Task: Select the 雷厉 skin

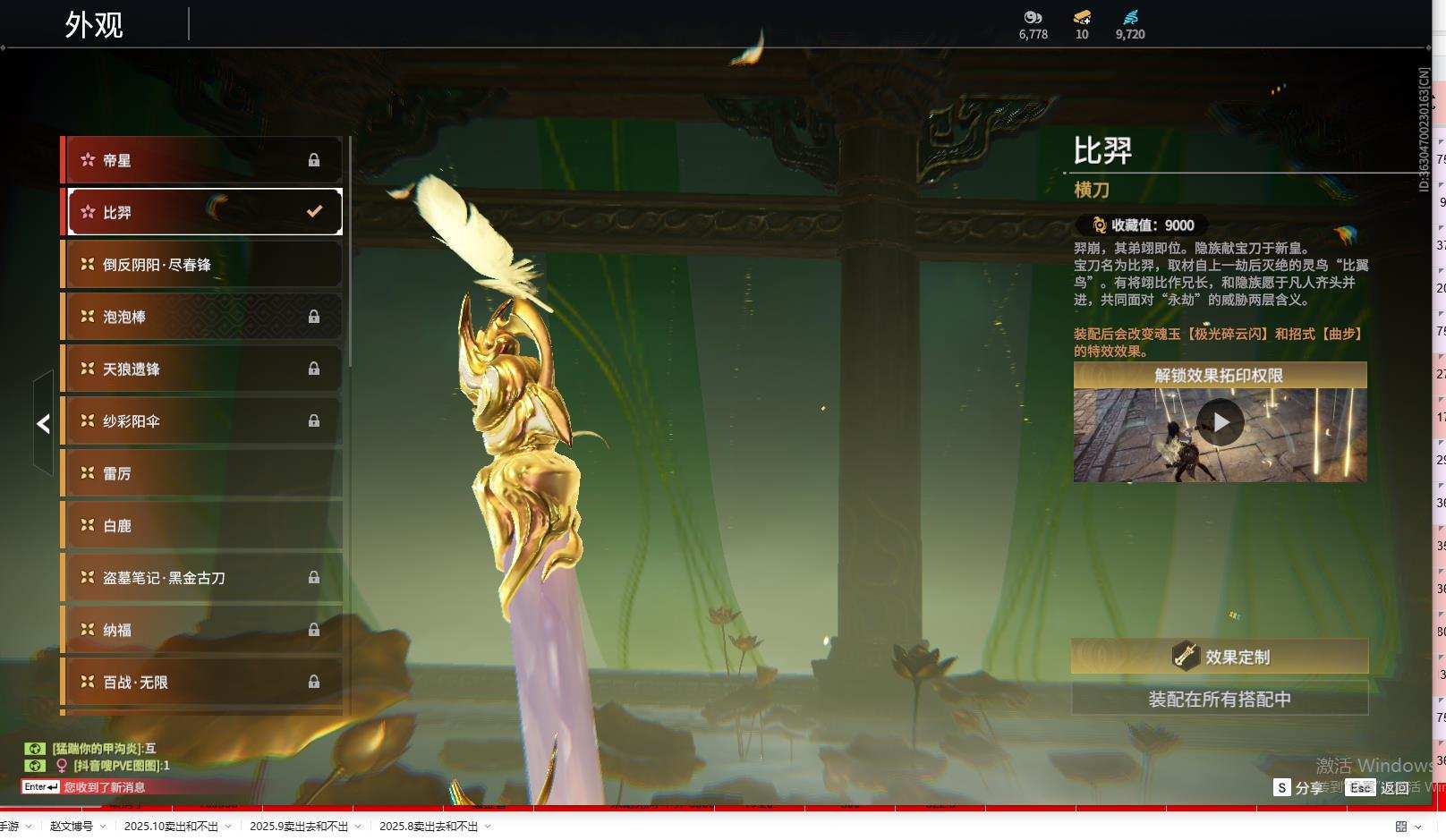Action: 201,472
